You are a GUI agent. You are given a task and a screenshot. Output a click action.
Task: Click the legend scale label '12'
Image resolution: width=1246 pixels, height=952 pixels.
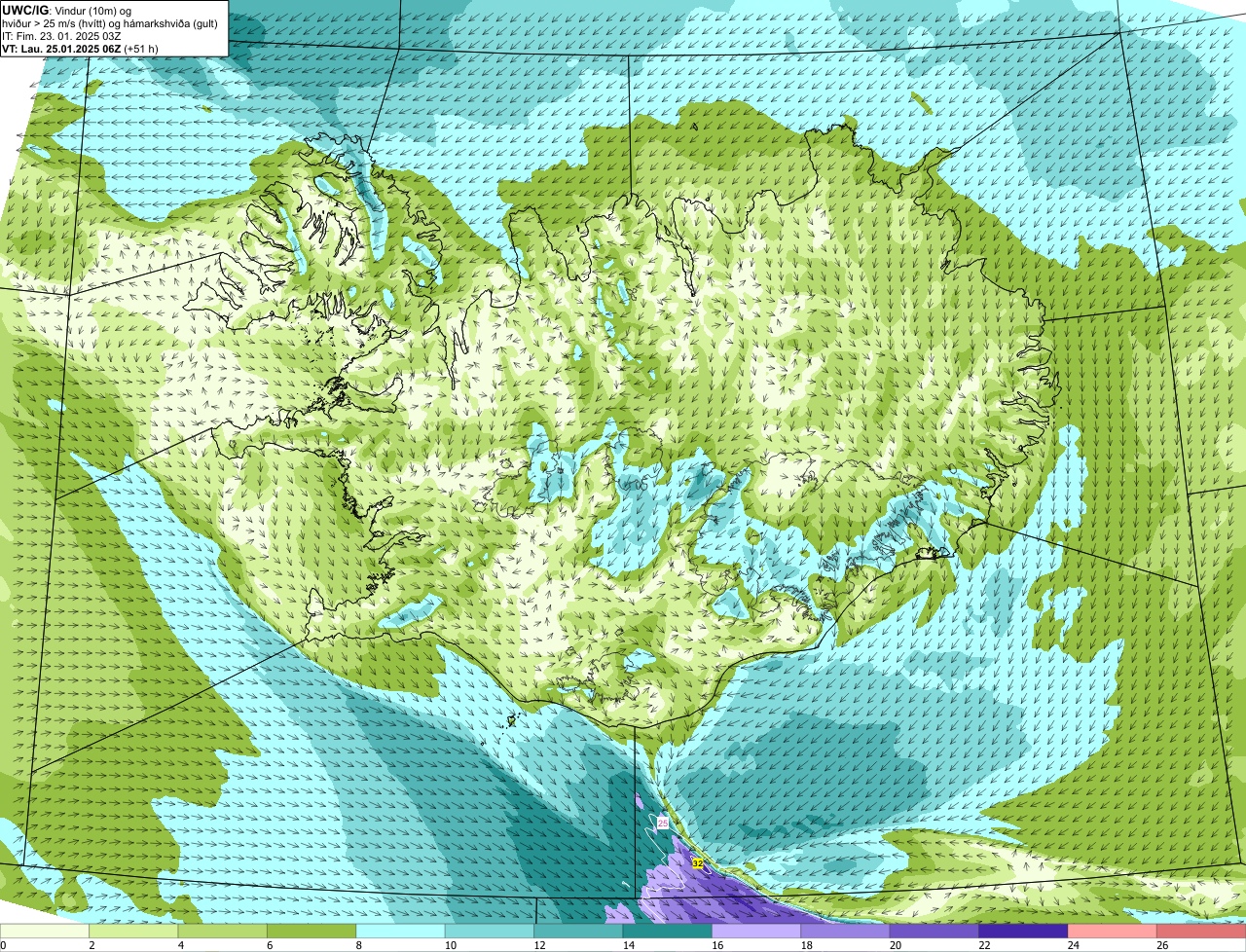click(x=540, y=945)
